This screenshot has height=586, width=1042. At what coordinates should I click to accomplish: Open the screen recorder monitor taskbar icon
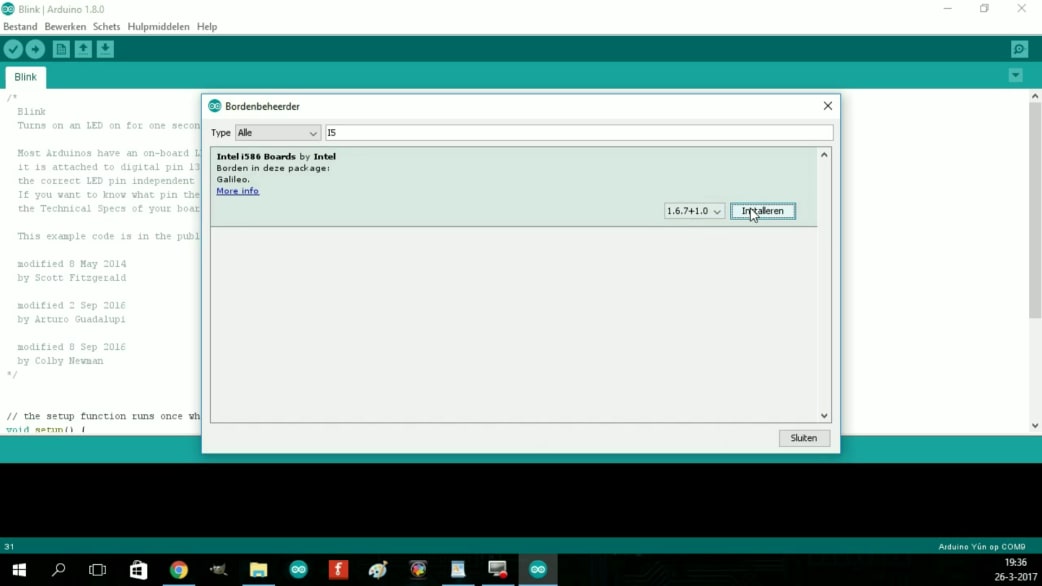(498, 570)
